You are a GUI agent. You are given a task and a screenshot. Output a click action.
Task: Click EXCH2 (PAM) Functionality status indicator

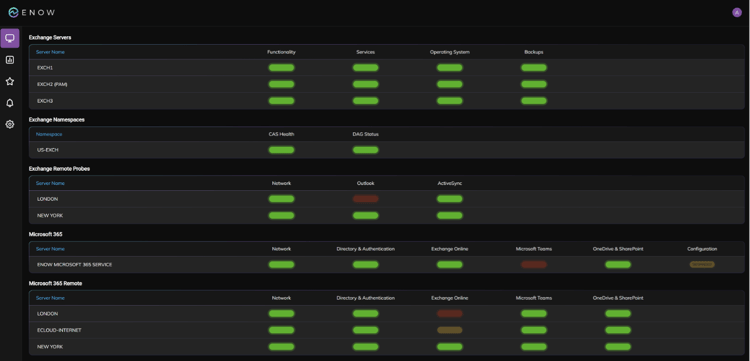[x=281, y=84]
